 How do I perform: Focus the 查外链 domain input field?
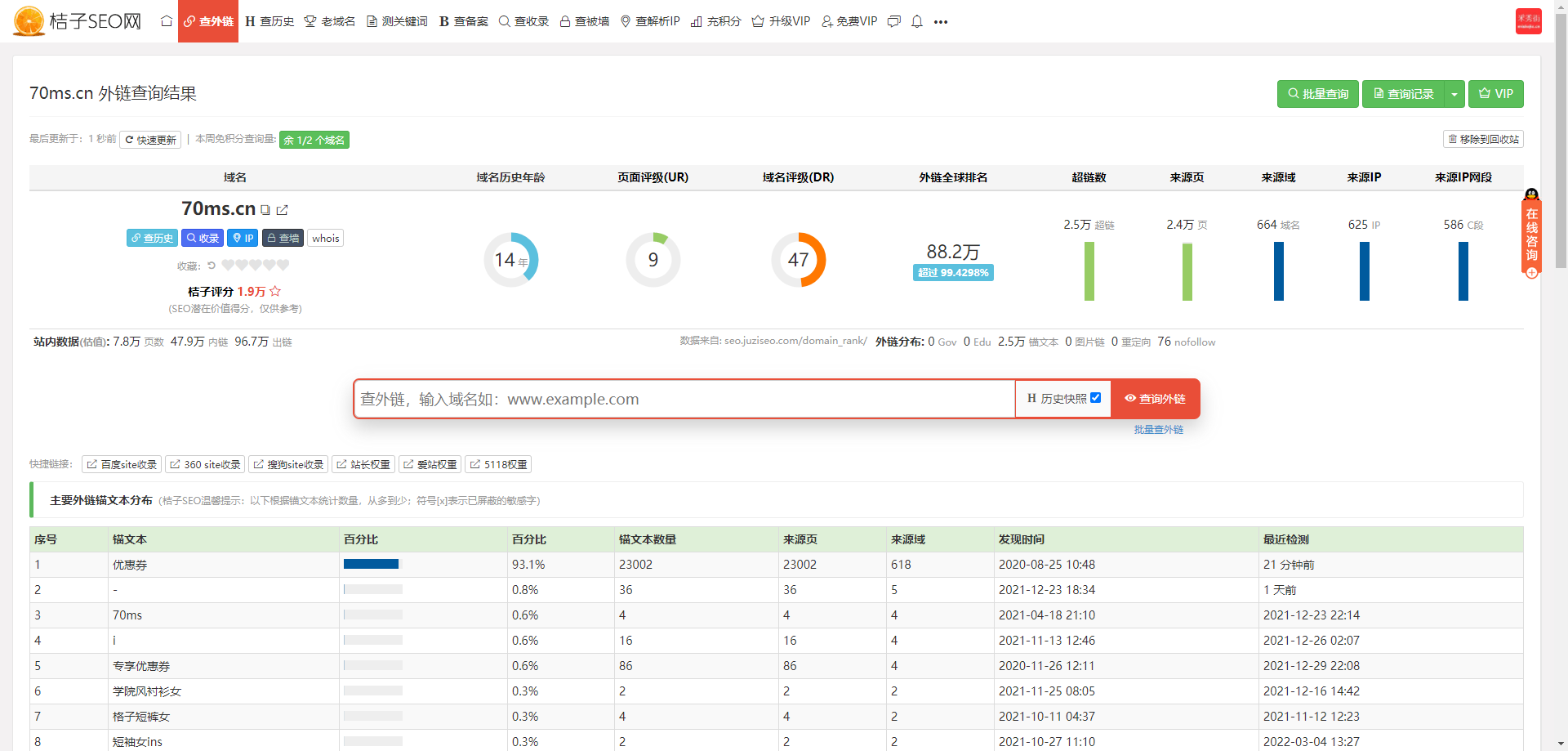pyautogui.click(x=684, y=399)
